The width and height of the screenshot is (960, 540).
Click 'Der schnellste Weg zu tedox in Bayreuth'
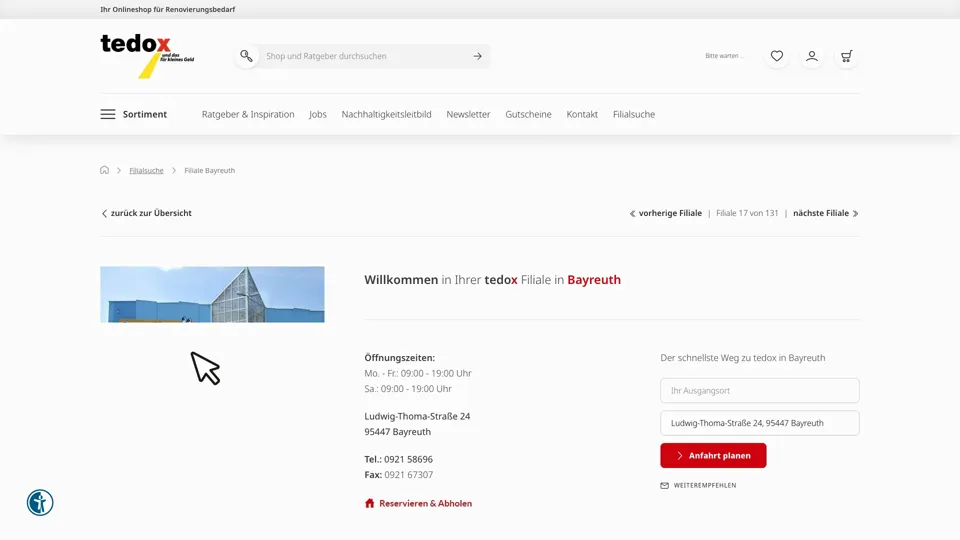pyautogui.click(x=743, y=358)
